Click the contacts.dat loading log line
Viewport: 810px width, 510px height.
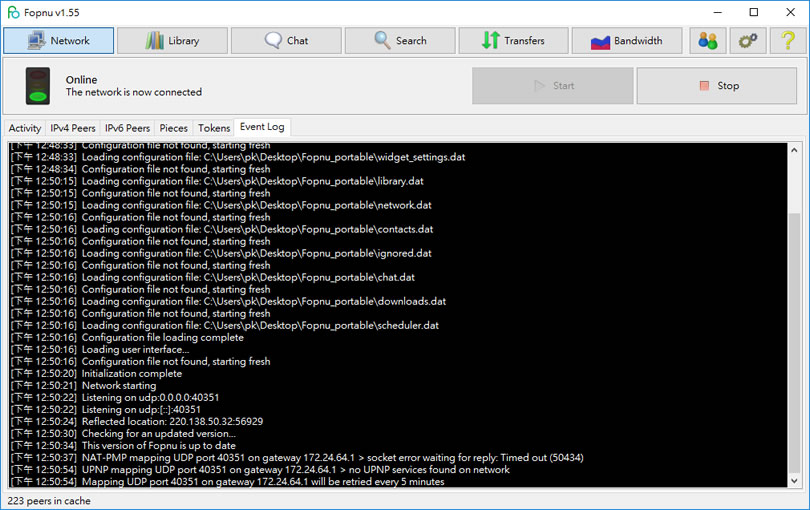[x=222, y=229]
